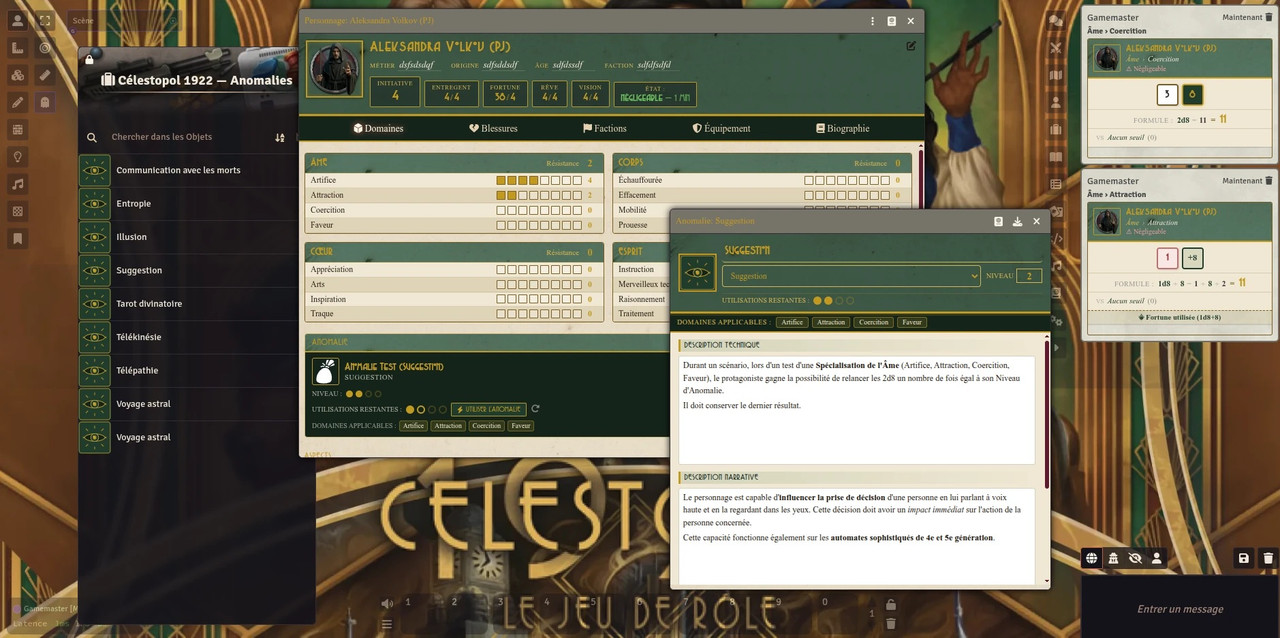This screenshot has width=1280, height=638.
Task: Click the Utiliser l'anomalie button
Action: click(488, 409)
